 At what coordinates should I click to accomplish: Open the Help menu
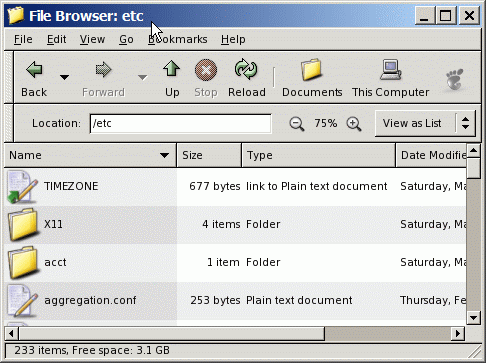point(233,39)
